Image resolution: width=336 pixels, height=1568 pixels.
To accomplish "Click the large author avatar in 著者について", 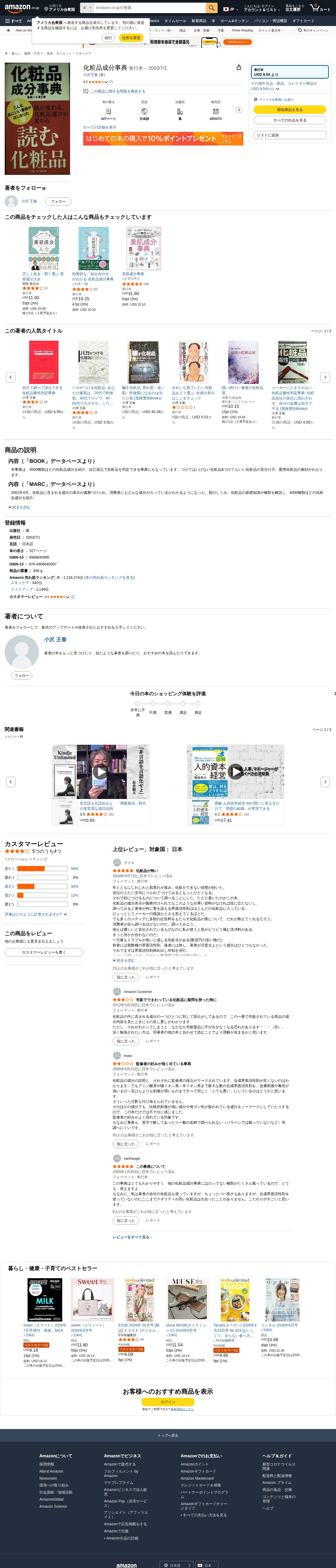I will [x=22, y=652].
